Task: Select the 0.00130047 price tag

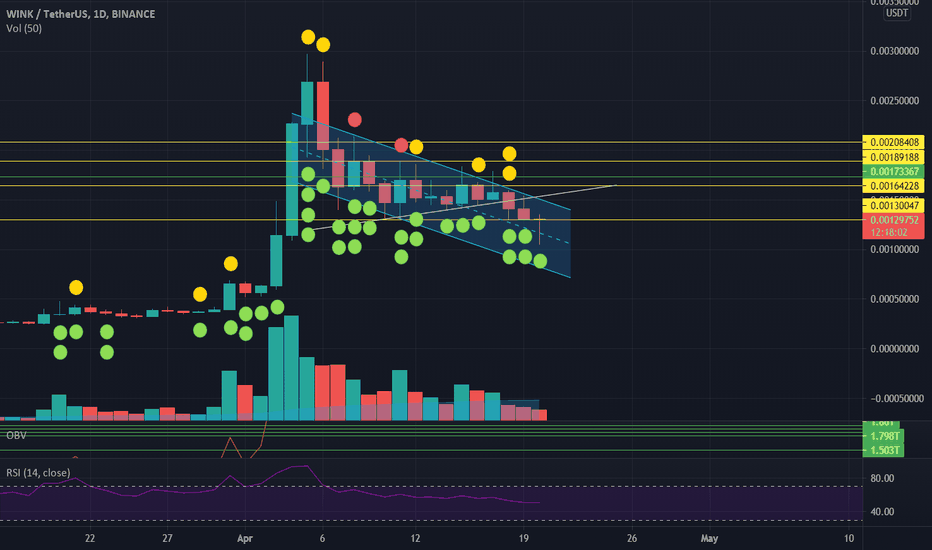Action: click(x=893, y=206)
